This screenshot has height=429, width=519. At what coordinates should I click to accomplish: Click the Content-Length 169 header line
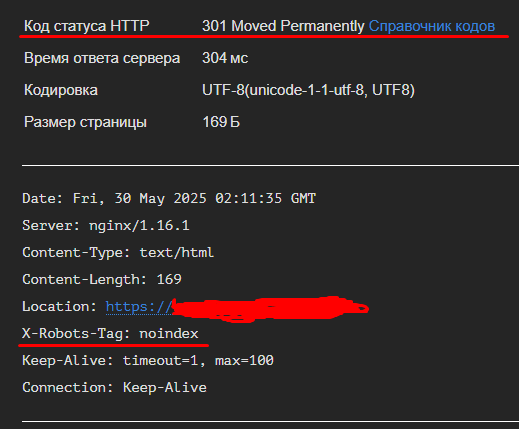point(102,280)
